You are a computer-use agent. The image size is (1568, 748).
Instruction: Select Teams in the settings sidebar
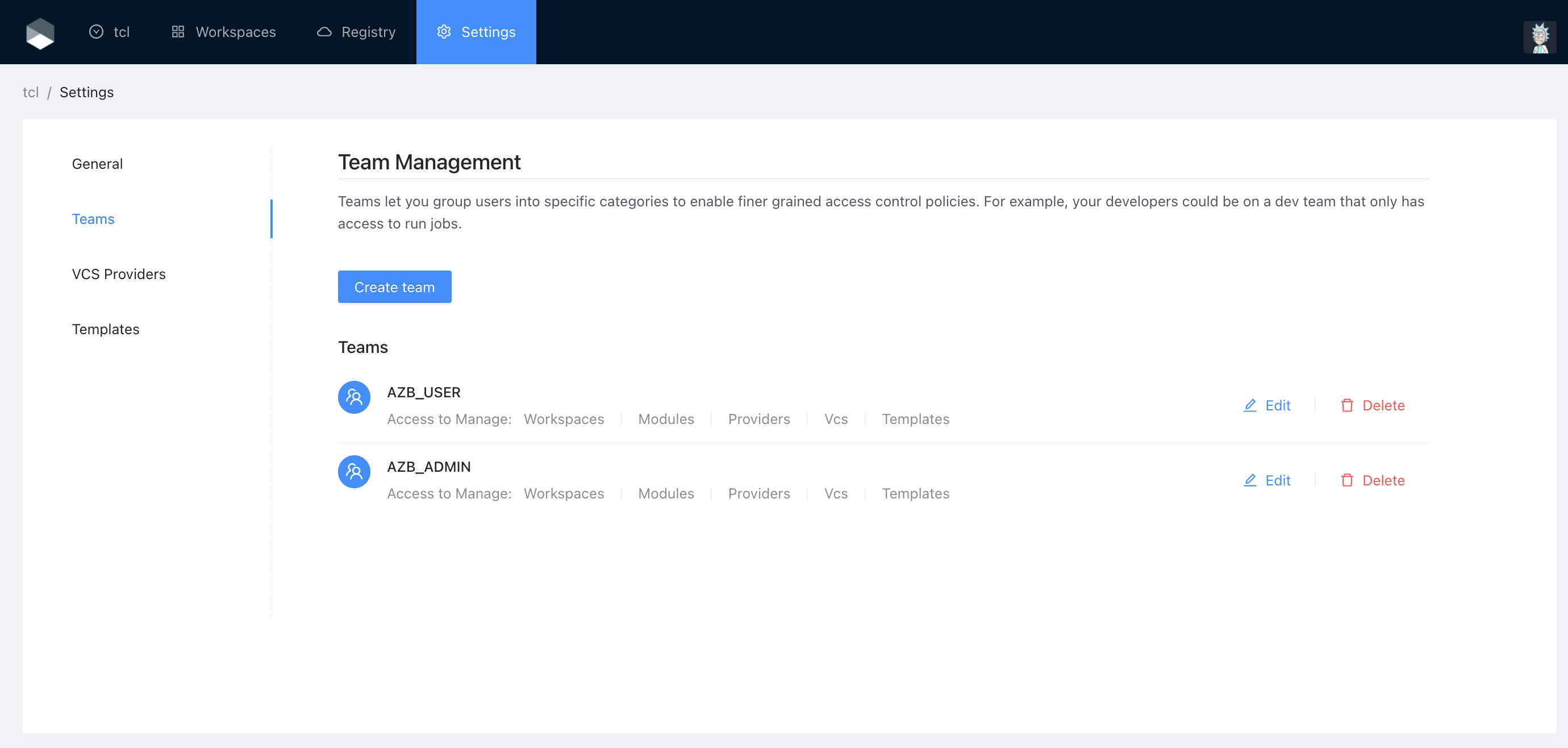click(93, 219)
